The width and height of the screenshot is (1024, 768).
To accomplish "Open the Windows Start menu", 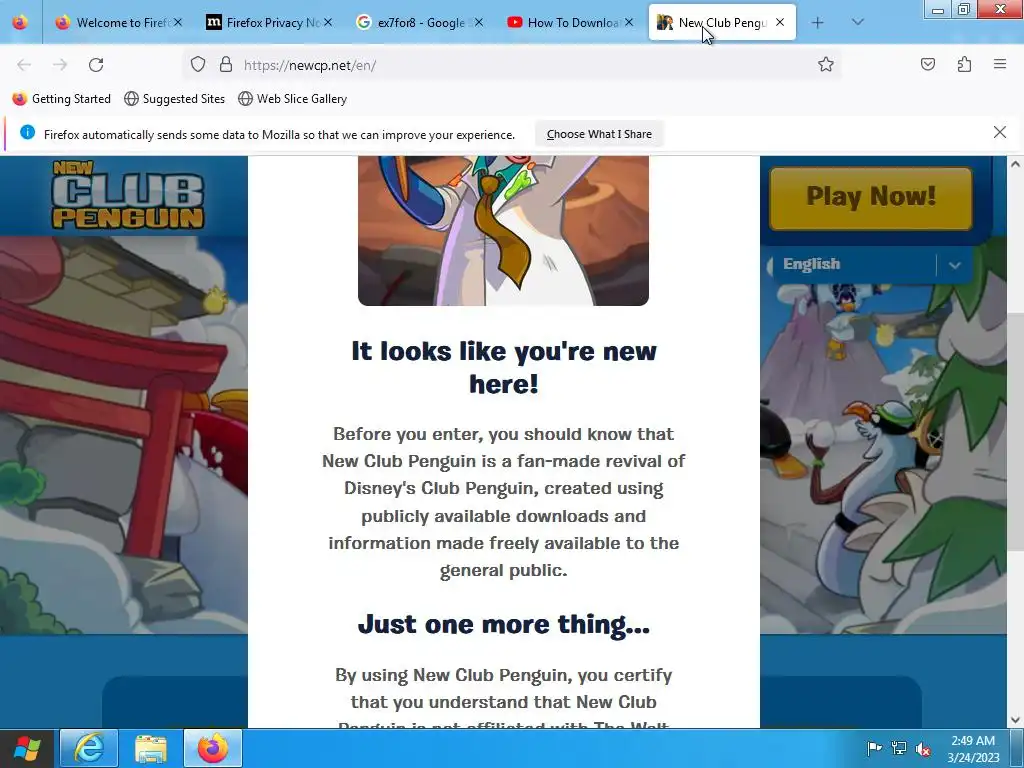I will (26, 748).
